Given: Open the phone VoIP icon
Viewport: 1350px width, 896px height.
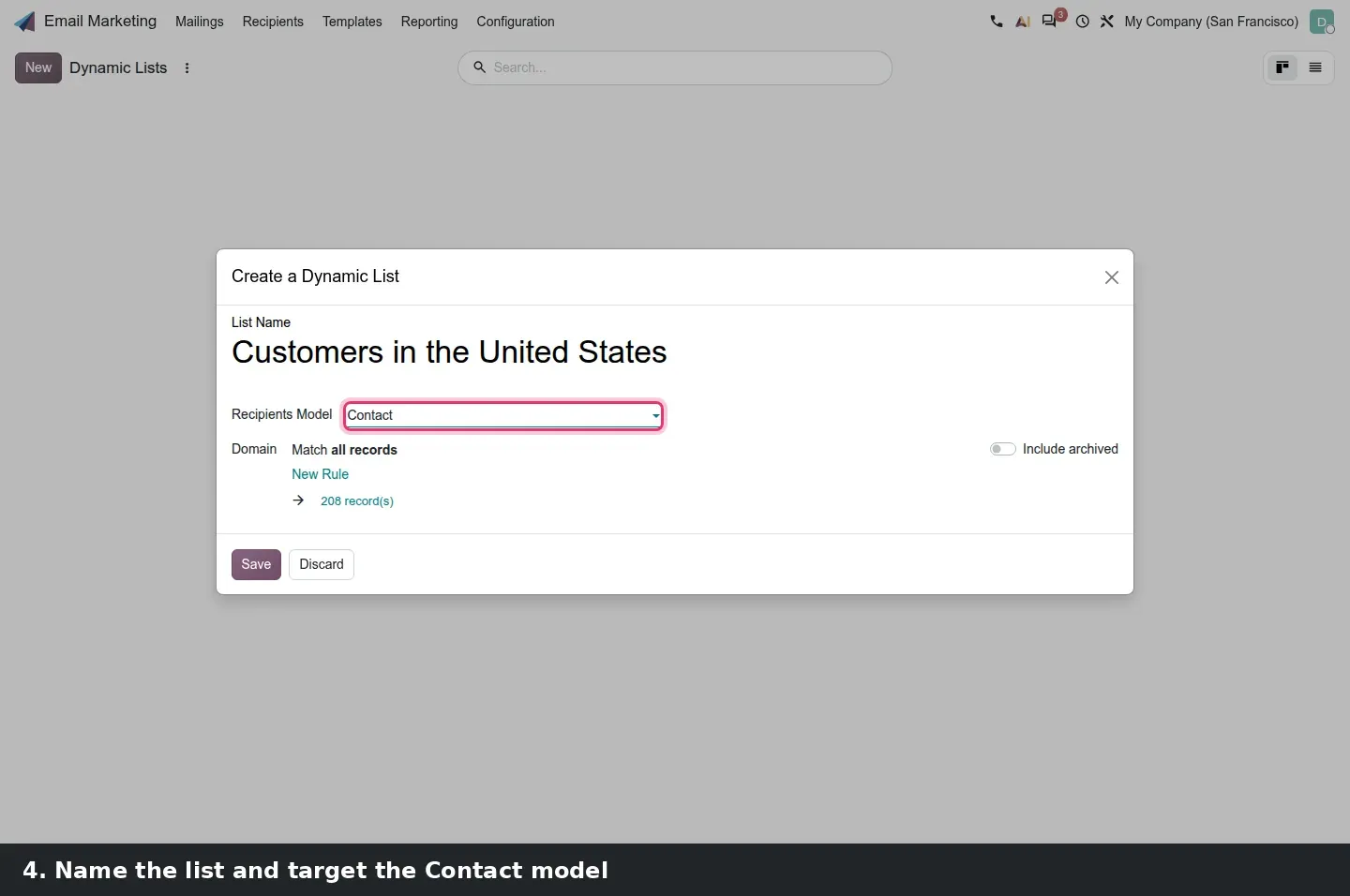Looking at the screenshot, I should click(x=996, y=22).
